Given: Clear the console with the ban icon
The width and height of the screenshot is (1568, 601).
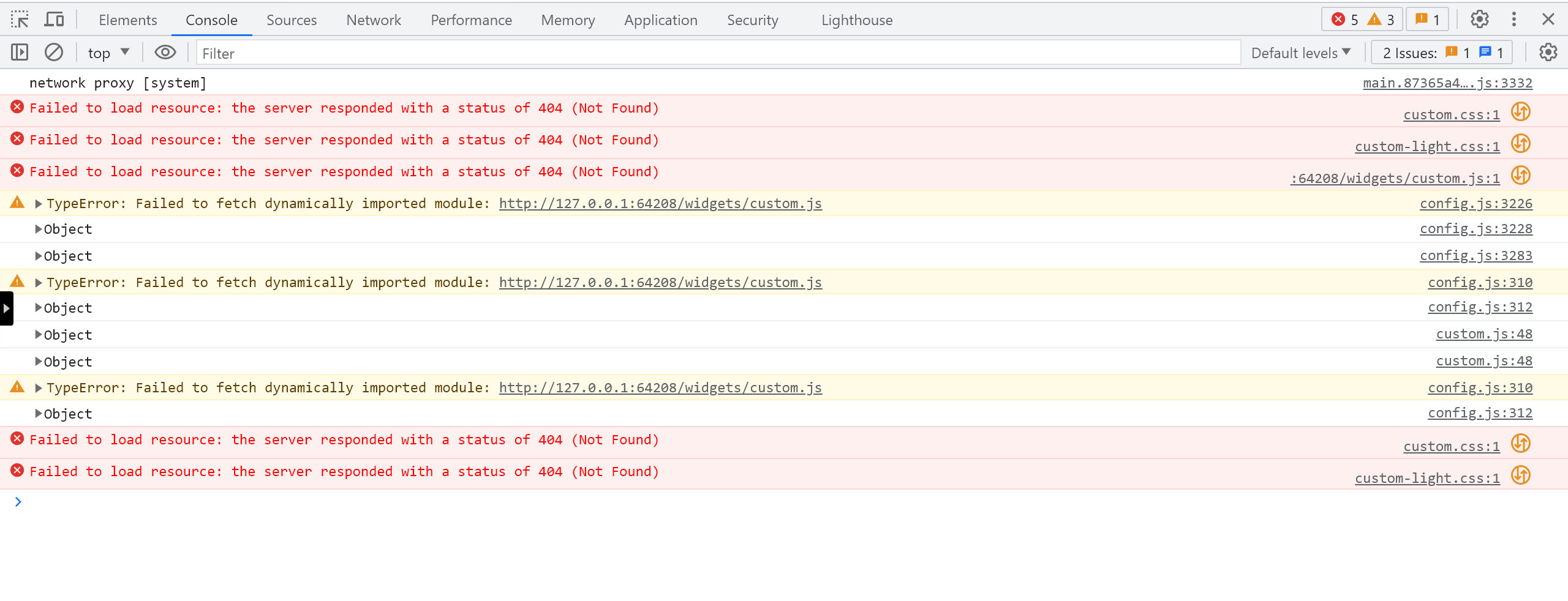Looking at the screenshot, I should click(54, 53).
